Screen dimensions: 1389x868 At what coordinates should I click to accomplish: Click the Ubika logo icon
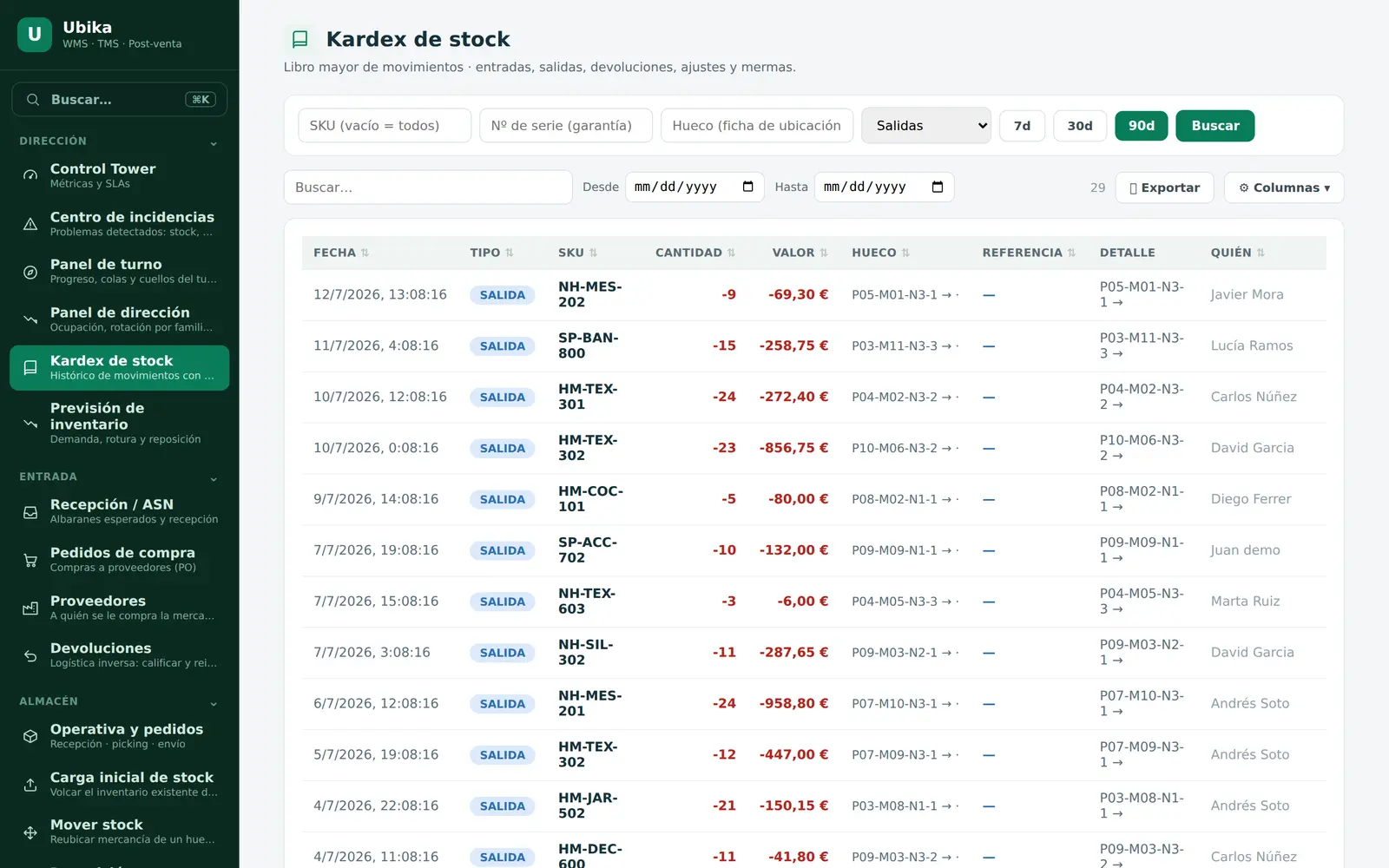35,35
